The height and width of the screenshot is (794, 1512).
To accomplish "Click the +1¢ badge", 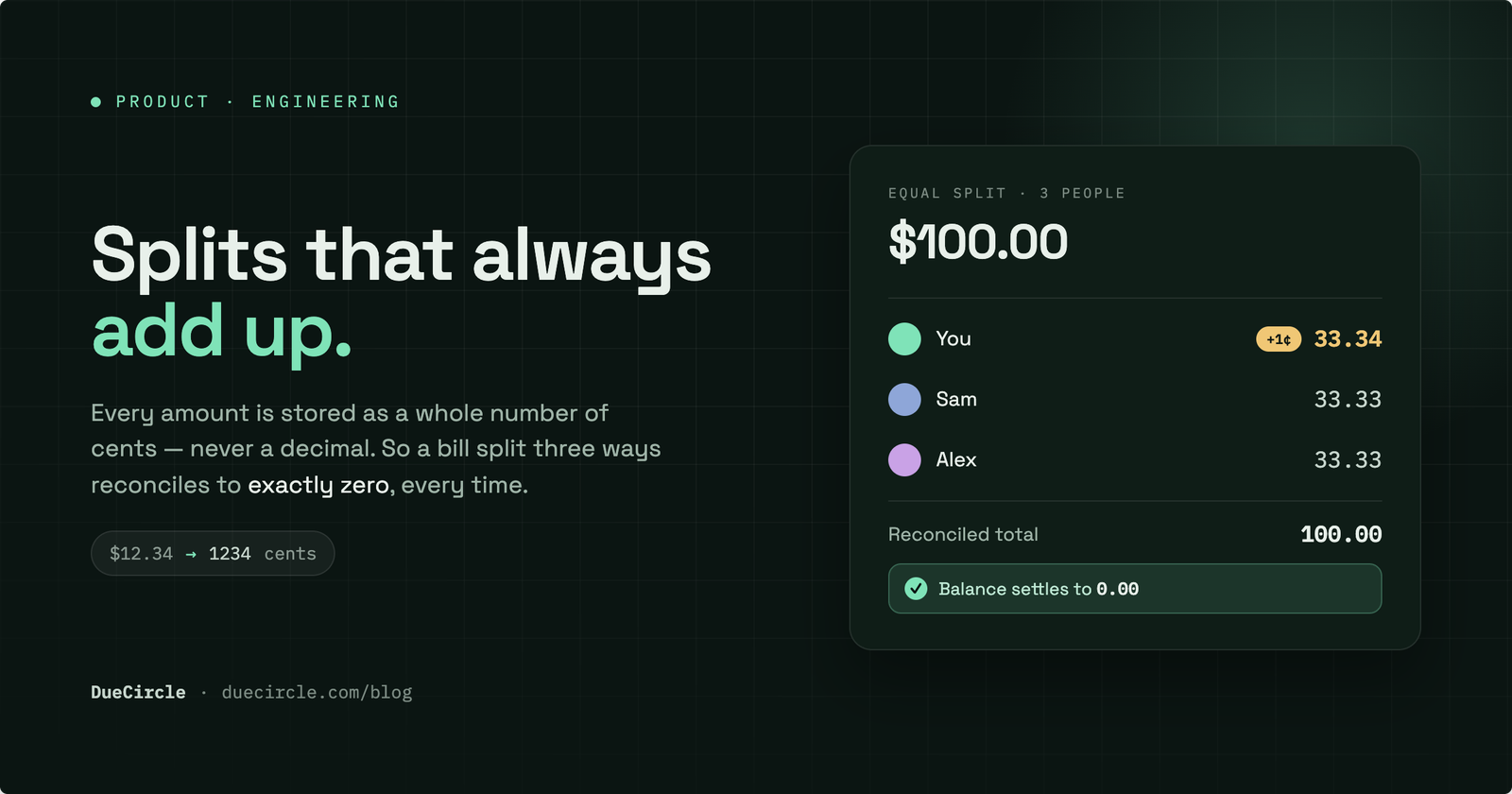I will (x=1279, y=339).
